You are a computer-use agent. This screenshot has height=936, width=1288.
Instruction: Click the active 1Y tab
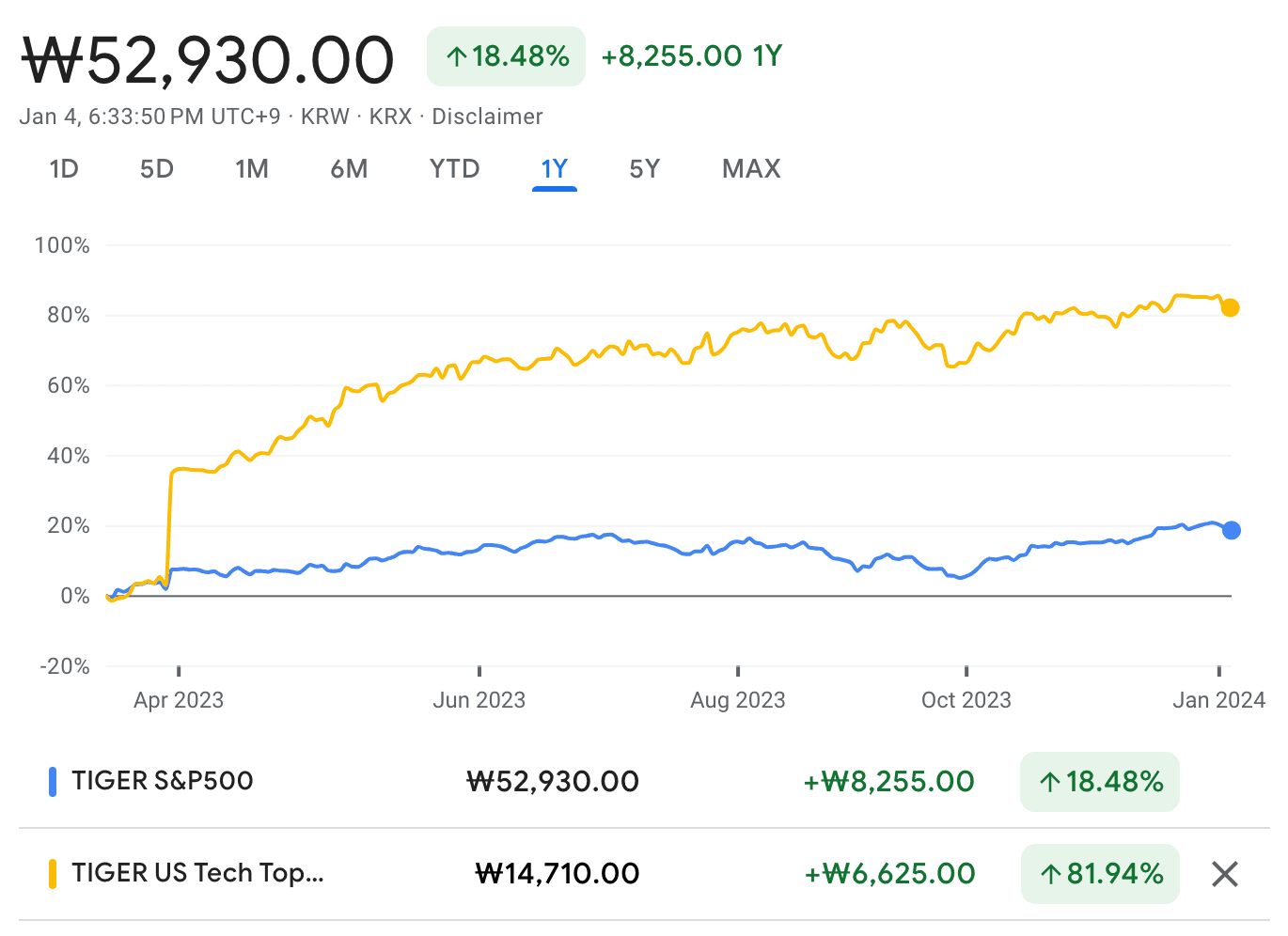pos(555,169)
